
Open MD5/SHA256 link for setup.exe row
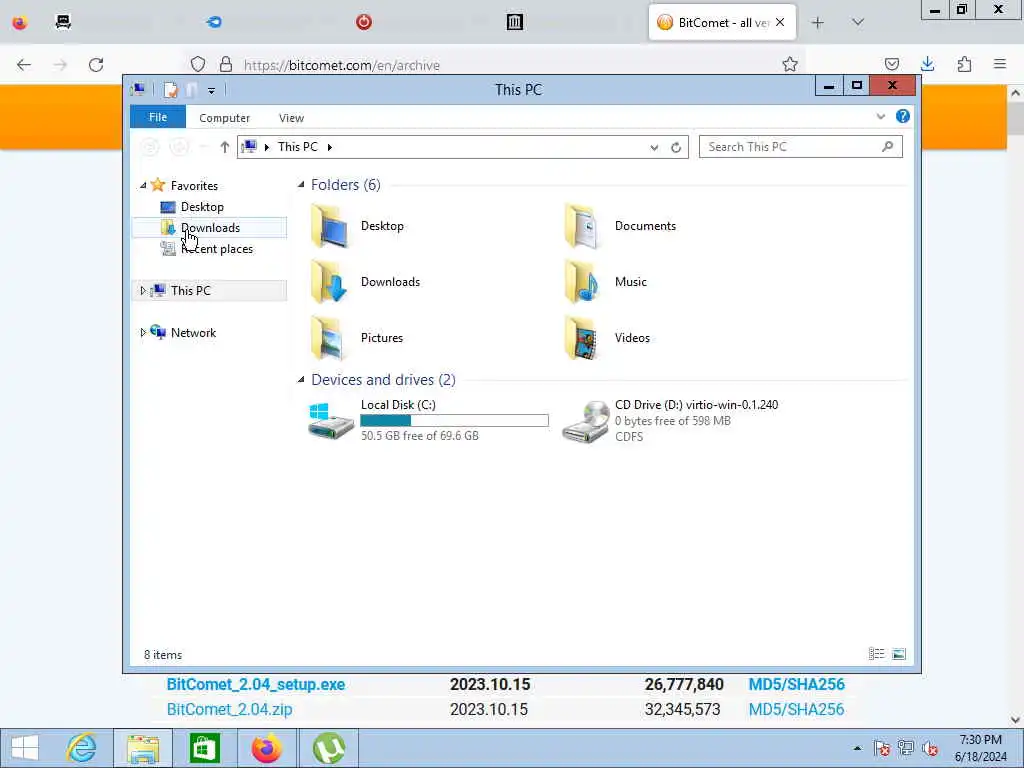796,684
